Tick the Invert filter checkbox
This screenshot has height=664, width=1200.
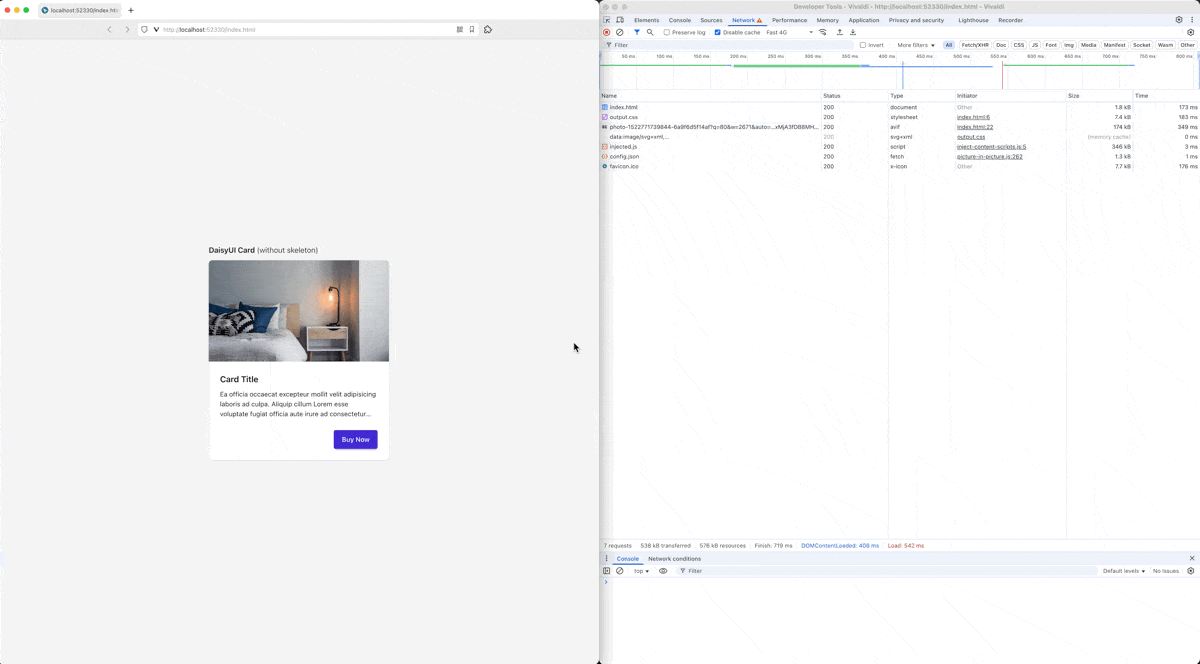click(x=863, y=45)
